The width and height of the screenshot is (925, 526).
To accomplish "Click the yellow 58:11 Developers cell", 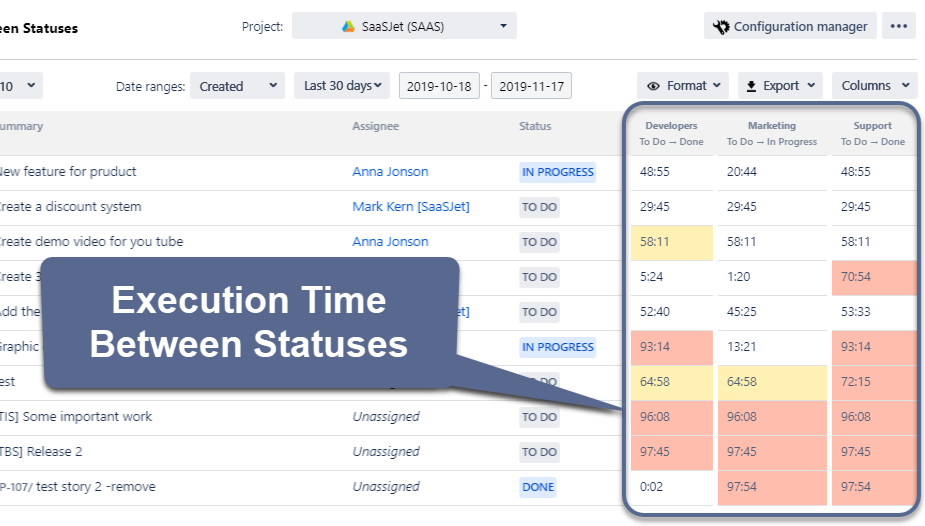I will (672, 242).
